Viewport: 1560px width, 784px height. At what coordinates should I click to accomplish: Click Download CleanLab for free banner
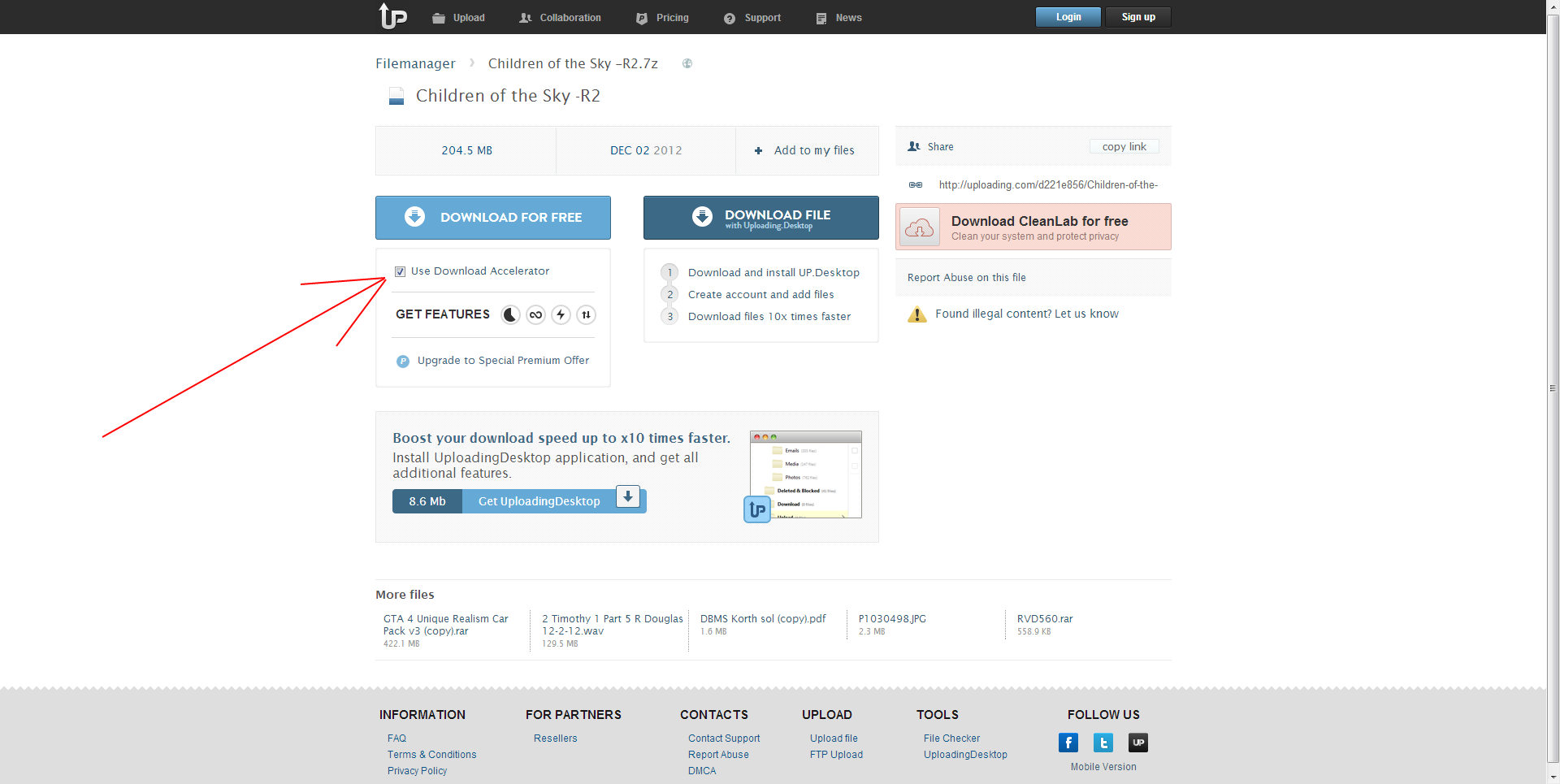tap(1033, 227)
